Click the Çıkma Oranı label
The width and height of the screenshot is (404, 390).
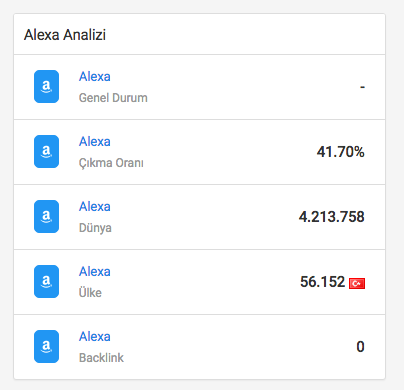pos(111,163)
